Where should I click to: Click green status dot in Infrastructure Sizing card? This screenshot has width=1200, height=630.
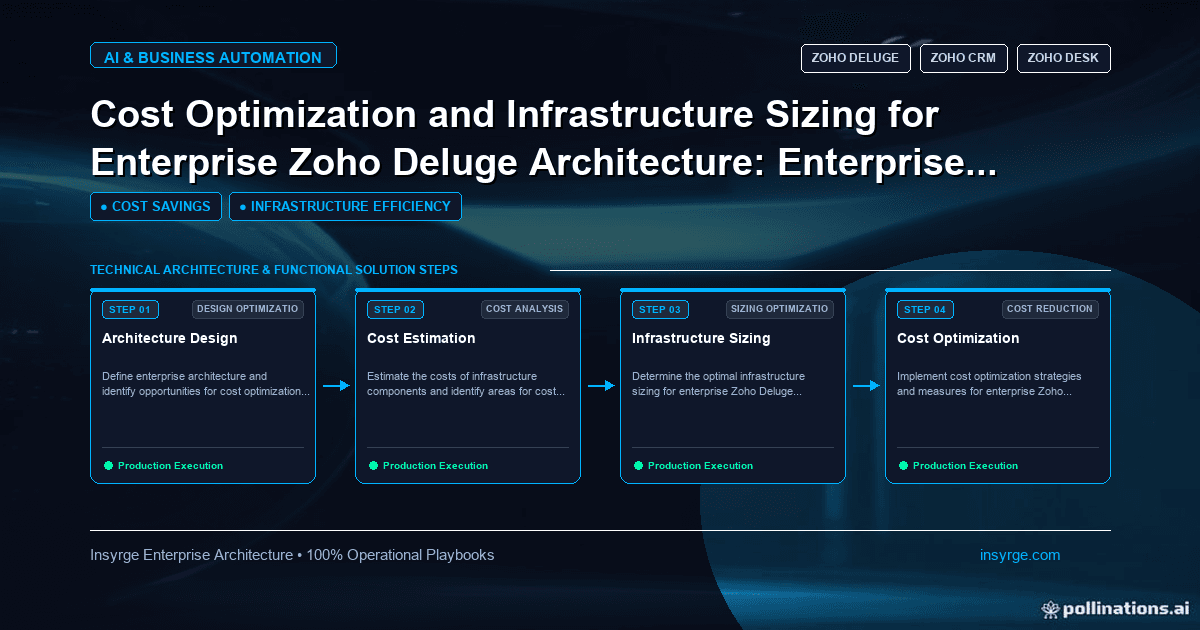tap(638, 465)
